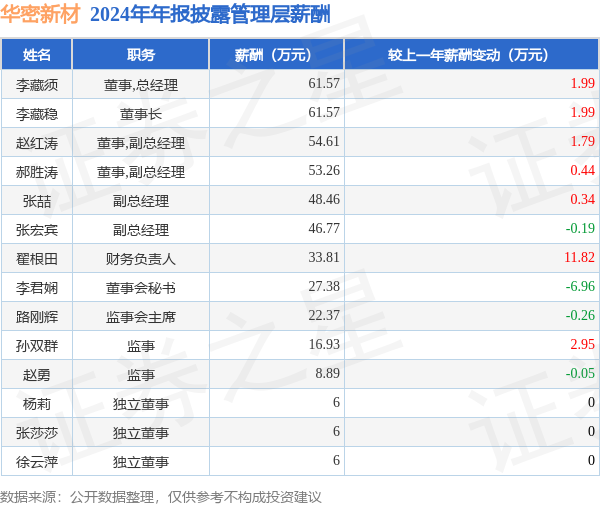Click 李藏稳's change value 1.99
The width and height of the screenshot is (600, 506).
[582, 112]
